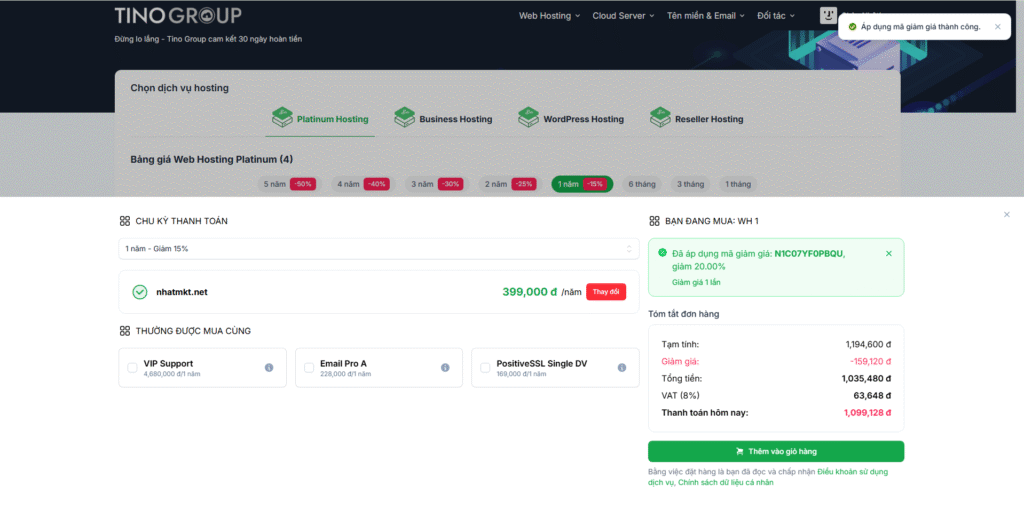Click the Reseller Hosting server icon
The image size is (1024, 509).
[659, 118]
